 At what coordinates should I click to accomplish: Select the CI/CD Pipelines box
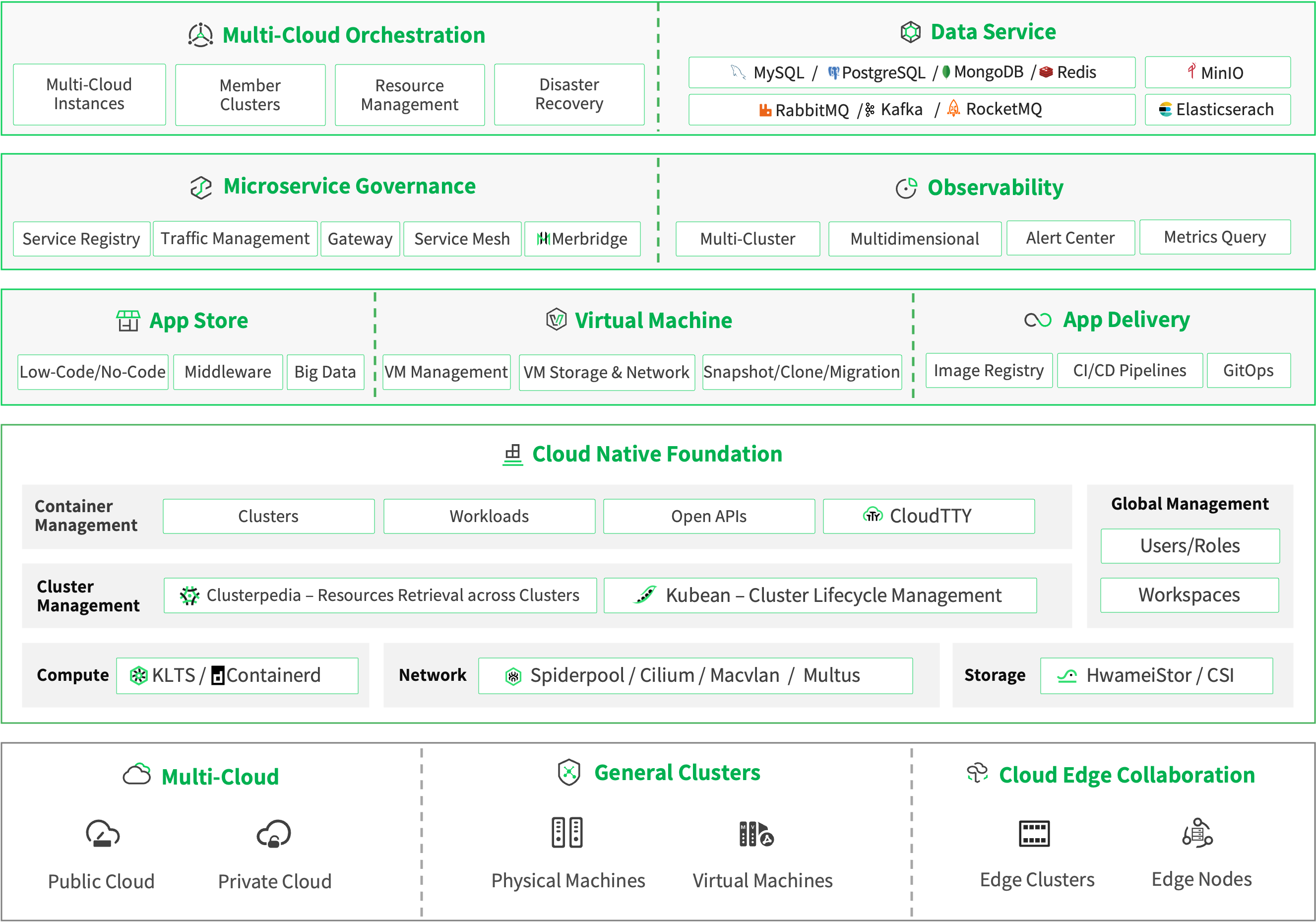coord(1129,371)
